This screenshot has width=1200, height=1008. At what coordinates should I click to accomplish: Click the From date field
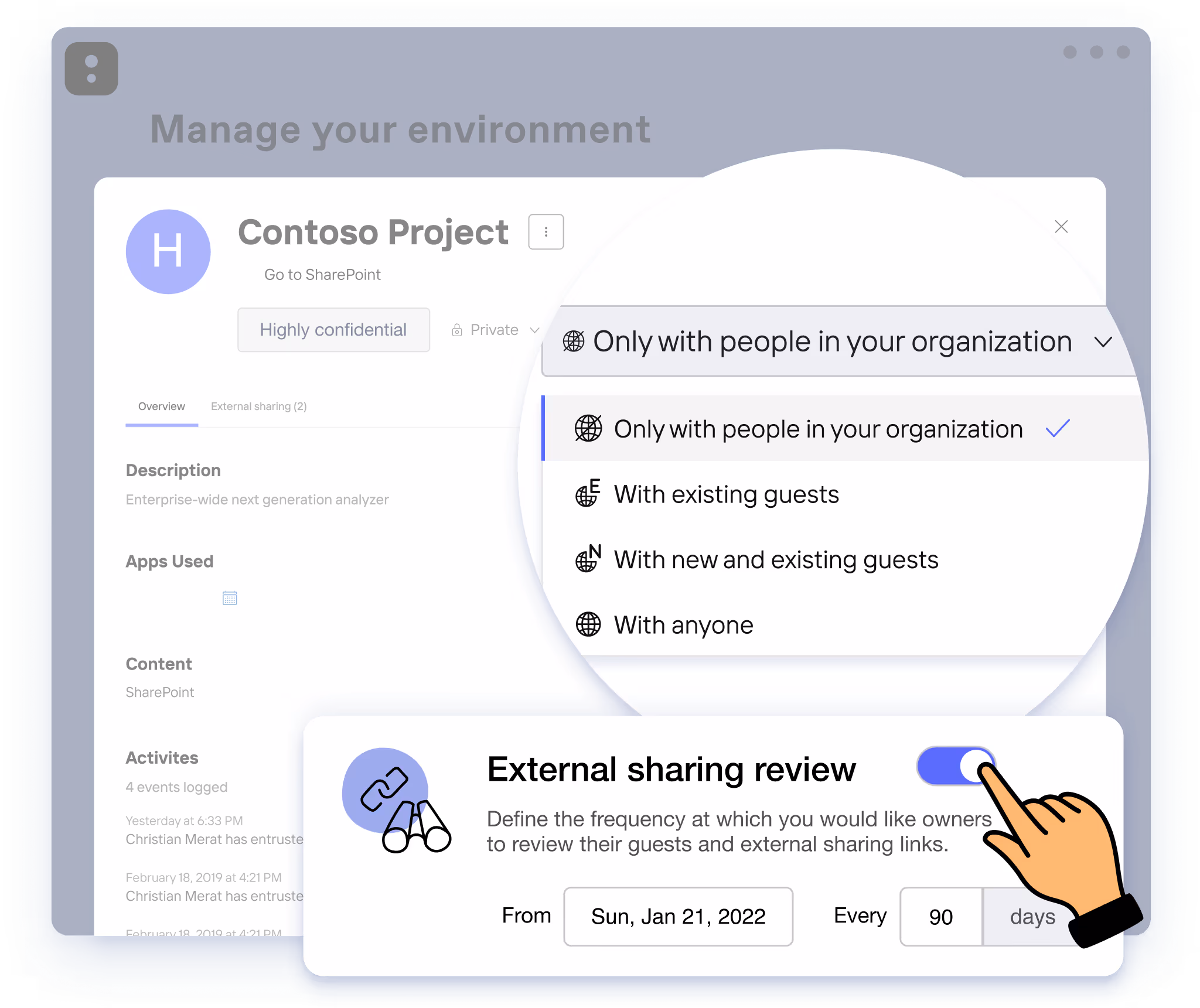tap(678, 917)
